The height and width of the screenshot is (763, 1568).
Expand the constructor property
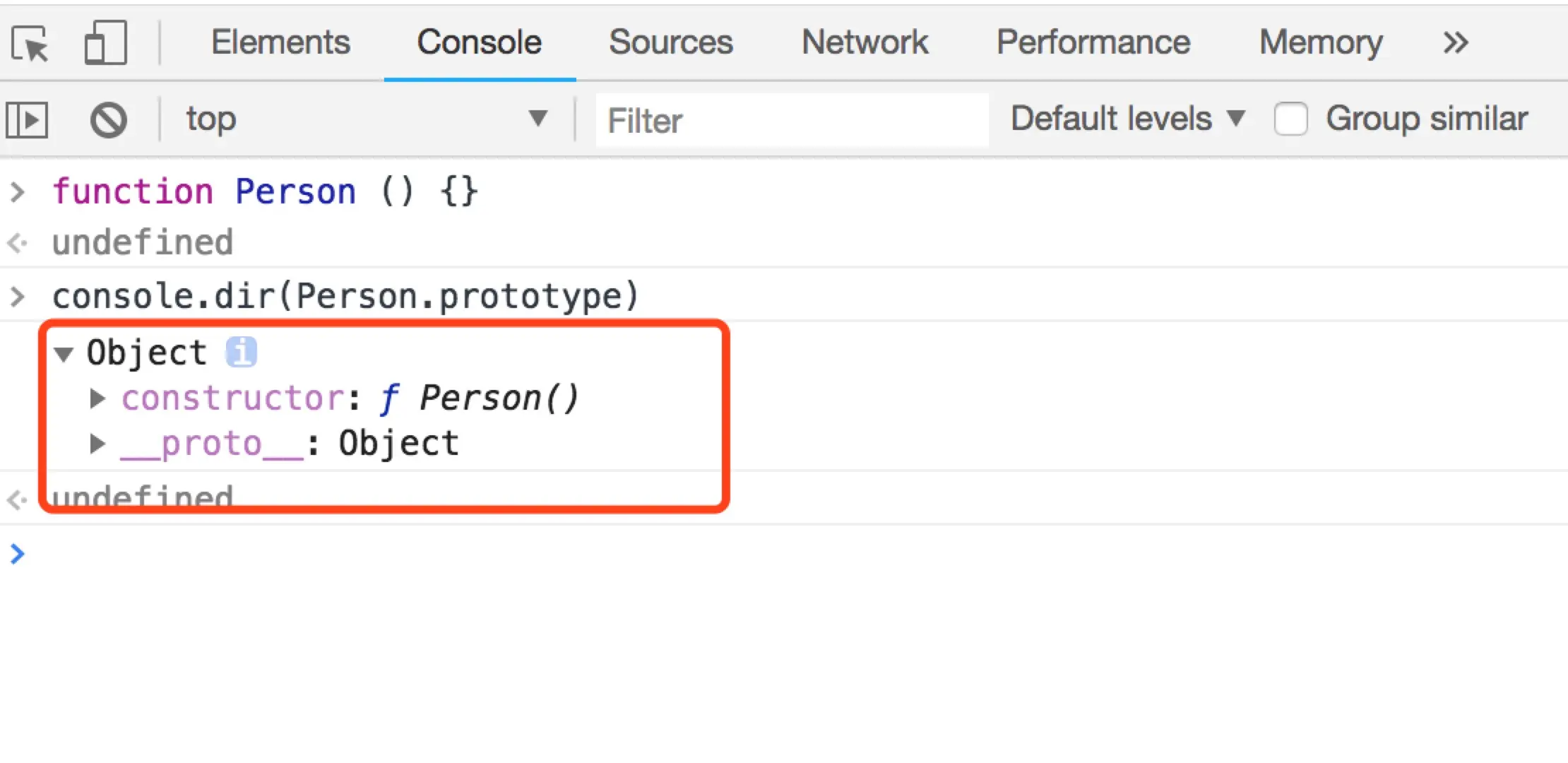click(97, 399)
